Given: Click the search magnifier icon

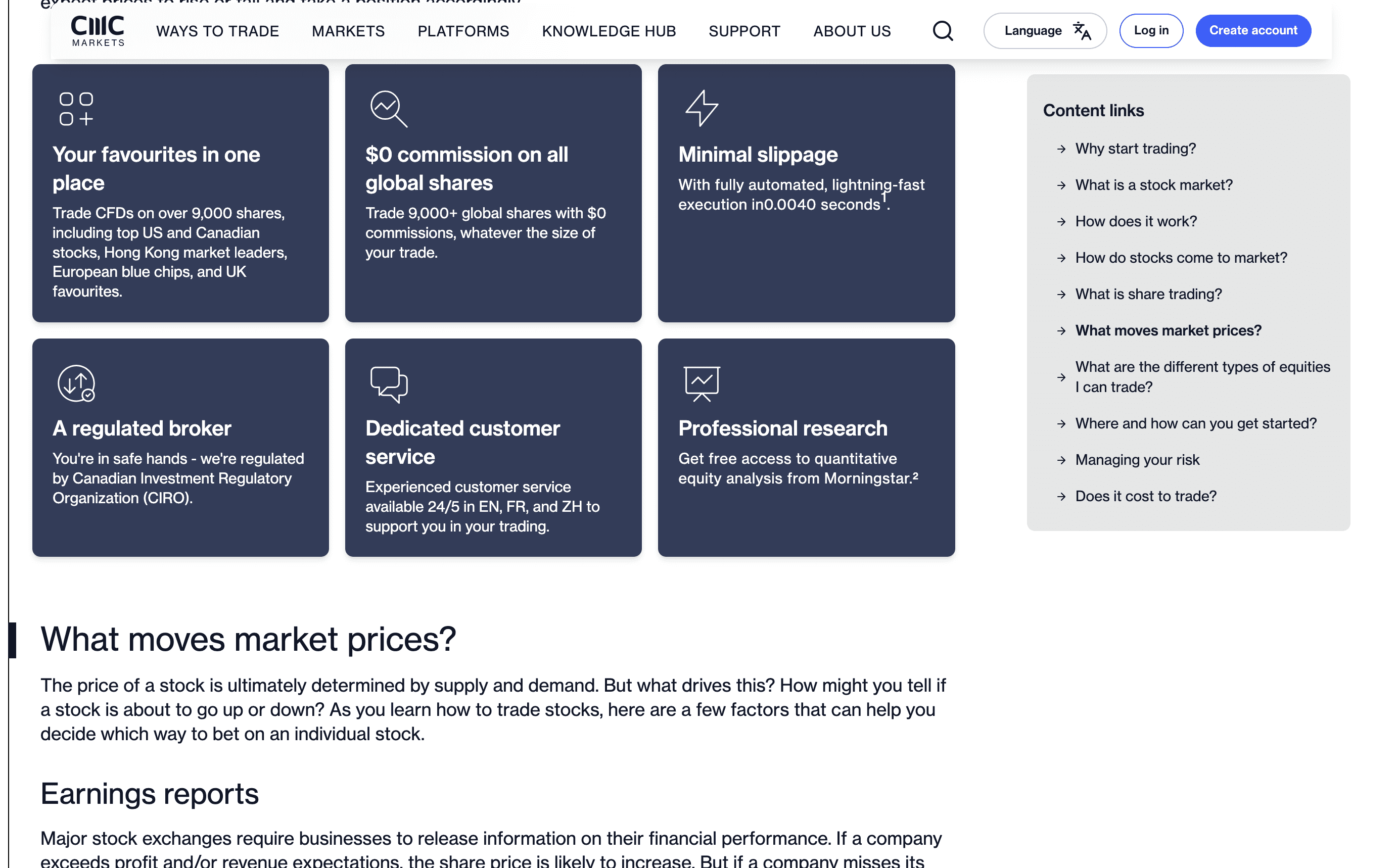Looking at the screenshot, I should [942, 31].
